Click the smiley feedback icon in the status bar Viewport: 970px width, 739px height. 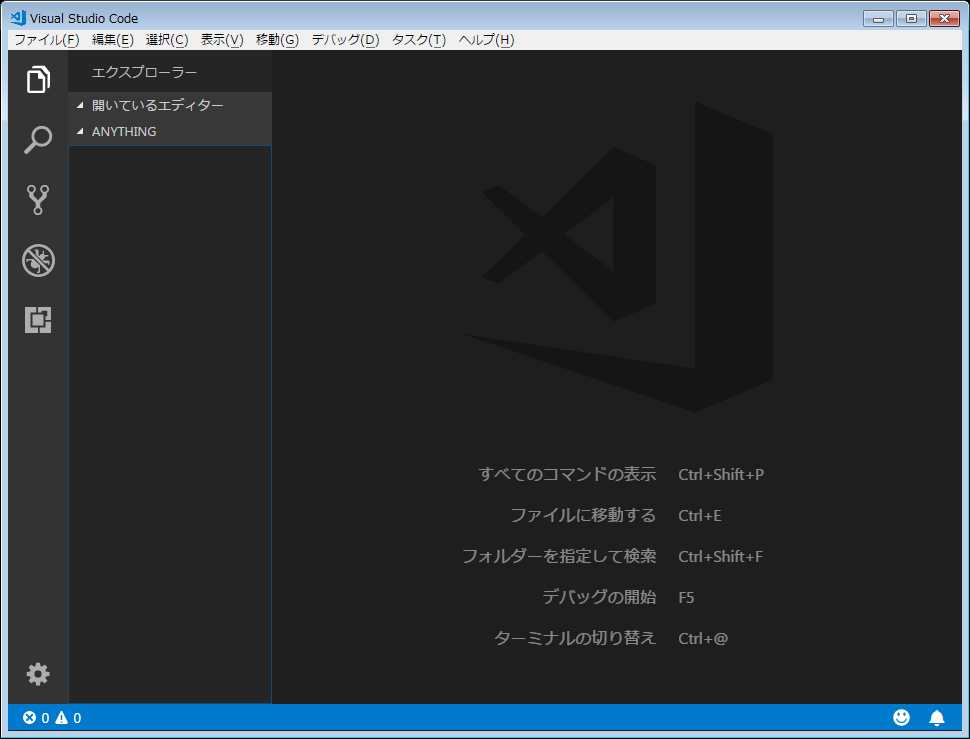coord(900,717)
